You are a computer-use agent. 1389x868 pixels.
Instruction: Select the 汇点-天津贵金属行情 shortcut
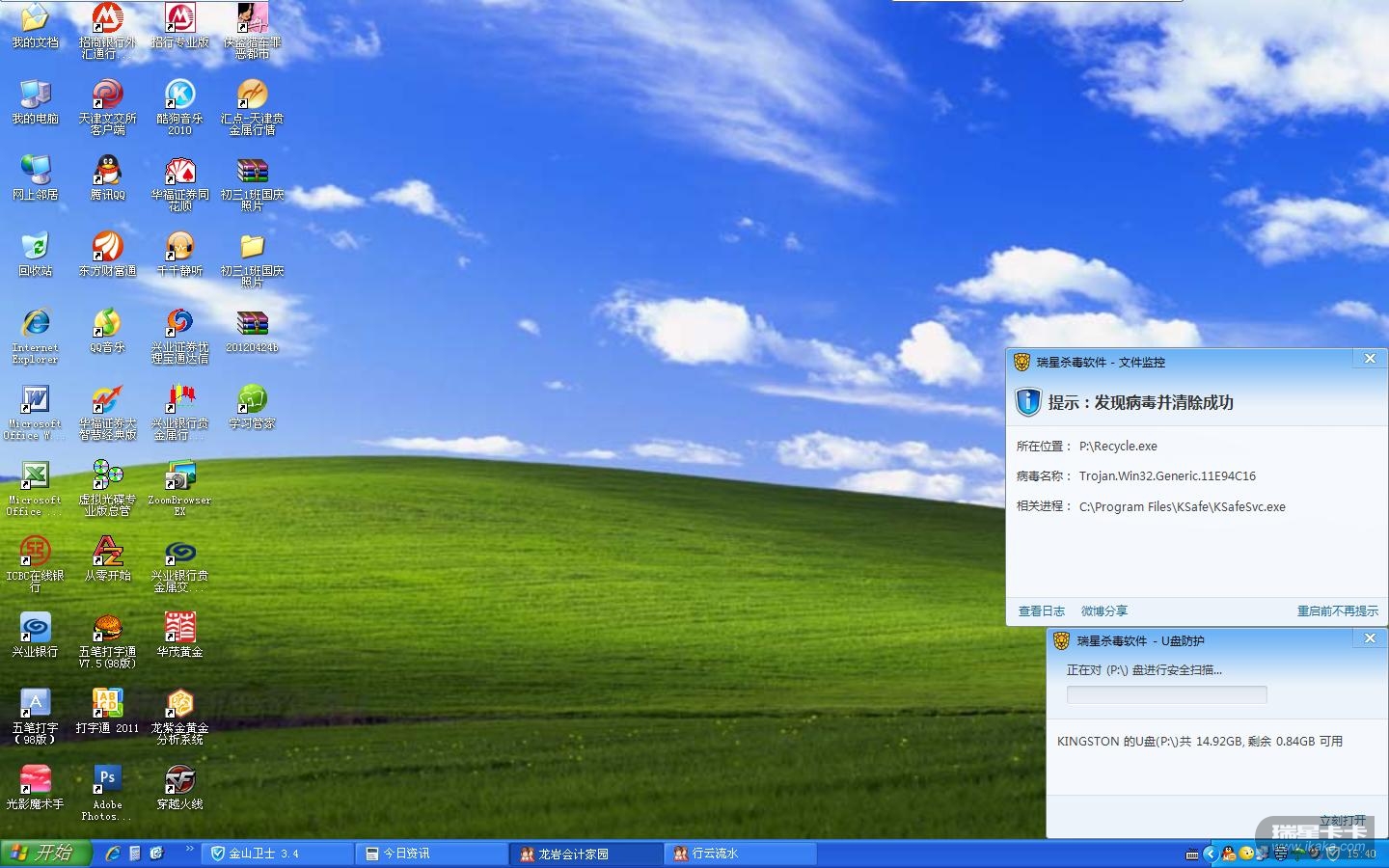pos(252,107)
